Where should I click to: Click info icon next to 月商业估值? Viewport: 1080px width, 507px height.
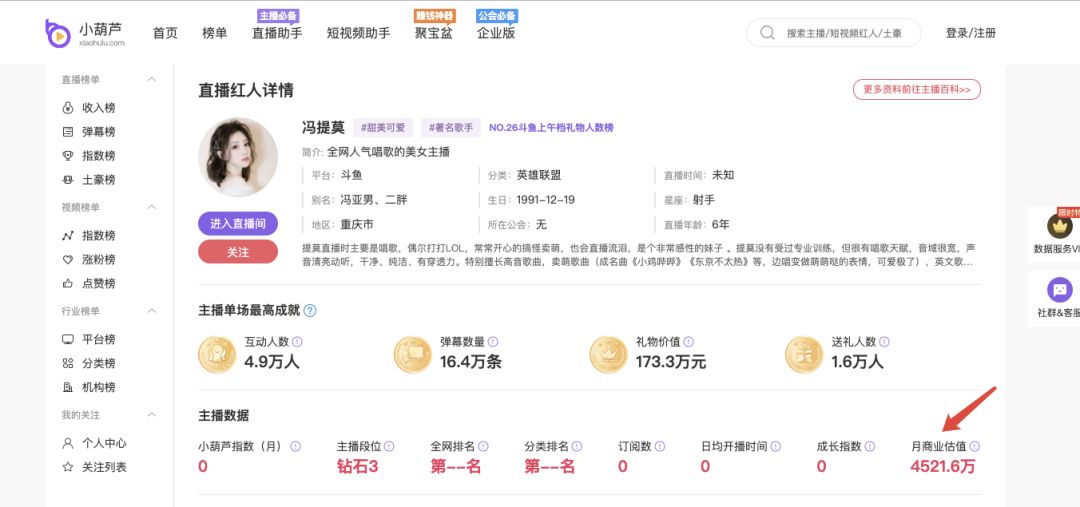pos(975,447)
